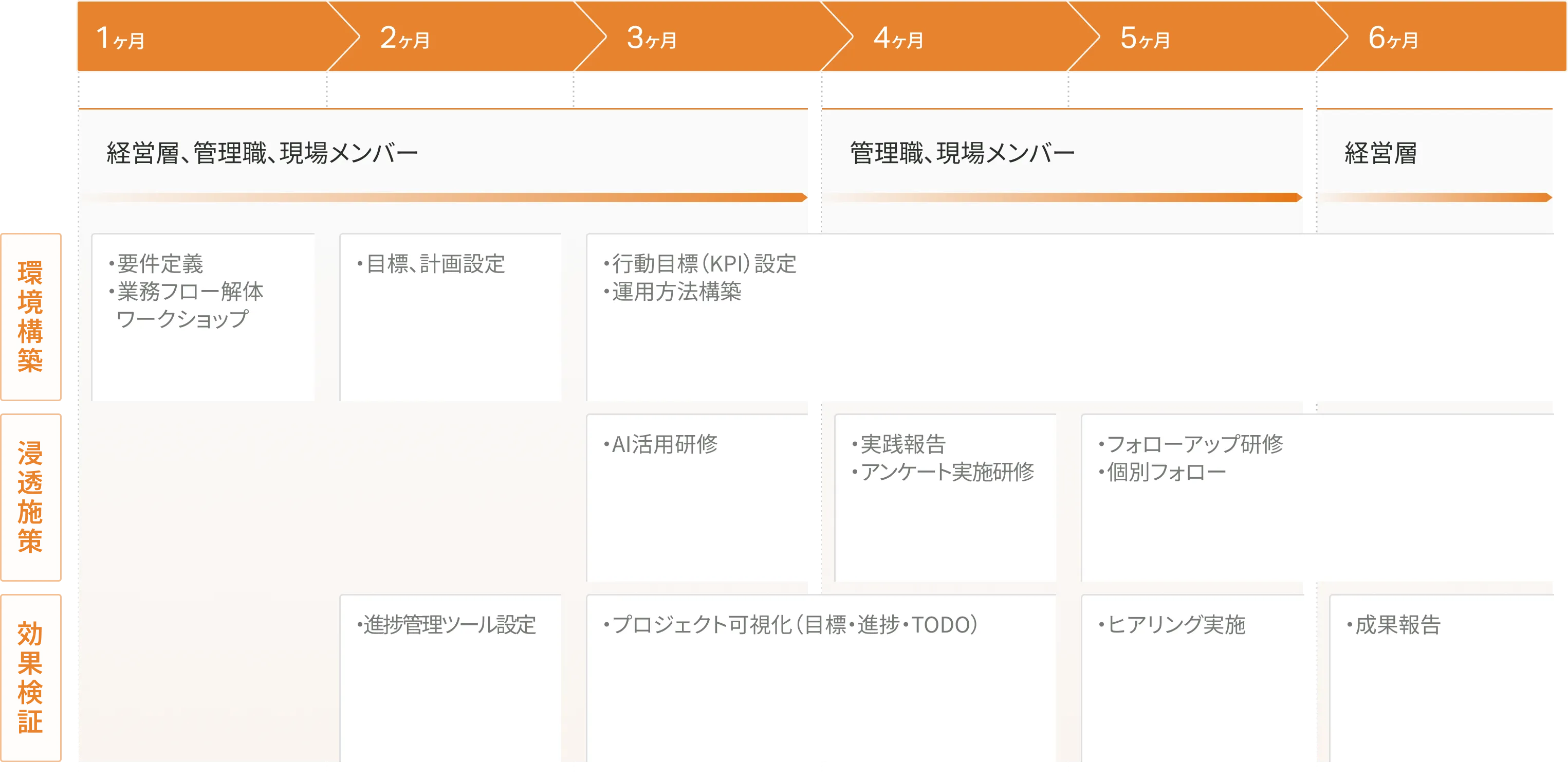
Task: Click the 実践報告 card
Action: point(945,497)
